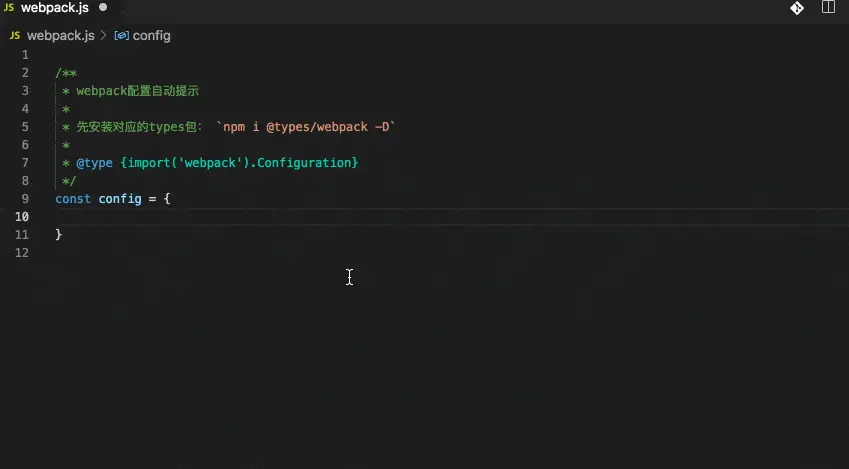849x469 pixels.
Task: Click the Configuration type in the JSDoc
Action: pyautogui.click(x=304, y=163)
